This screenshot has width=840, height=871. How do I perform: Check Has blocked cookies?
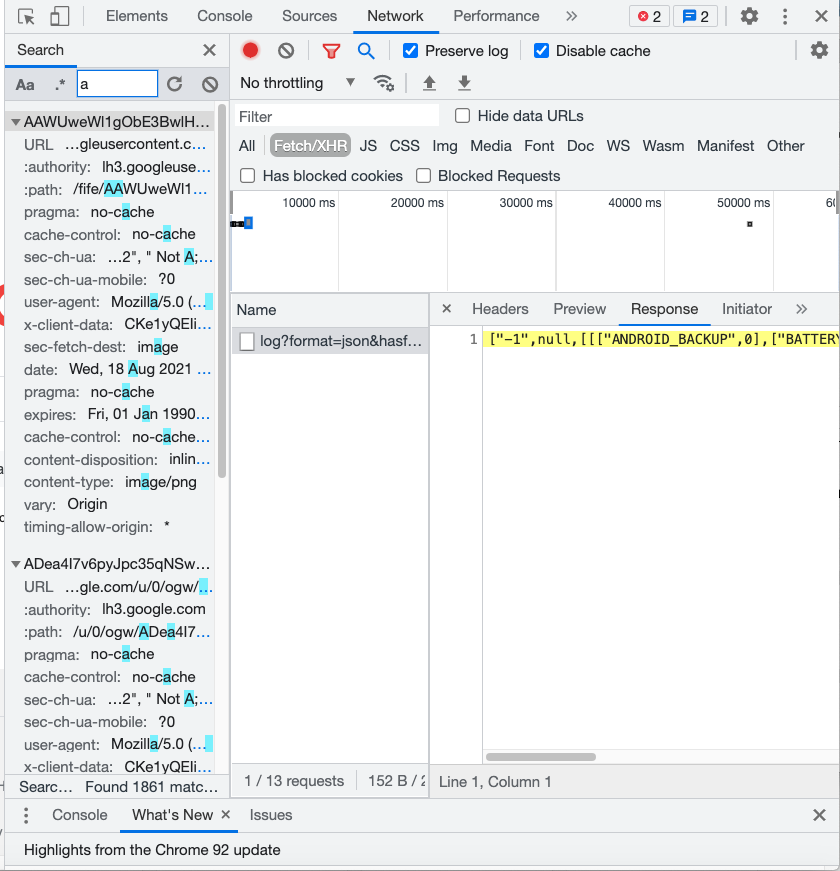click(248, 176)
